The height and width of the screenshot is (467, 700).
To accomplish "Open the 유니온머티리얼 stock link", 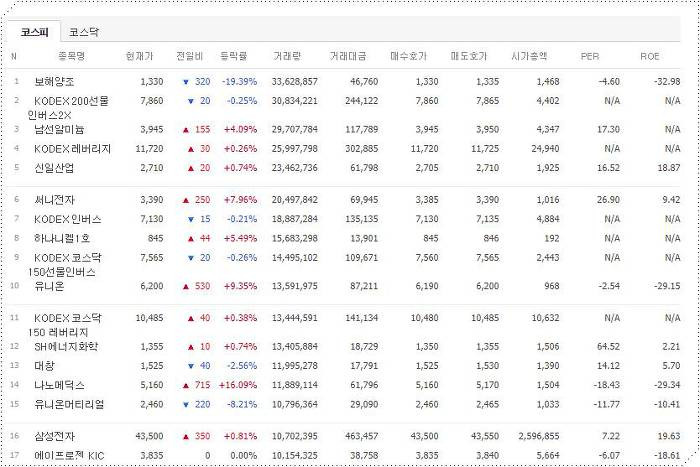I will point(69,404).
